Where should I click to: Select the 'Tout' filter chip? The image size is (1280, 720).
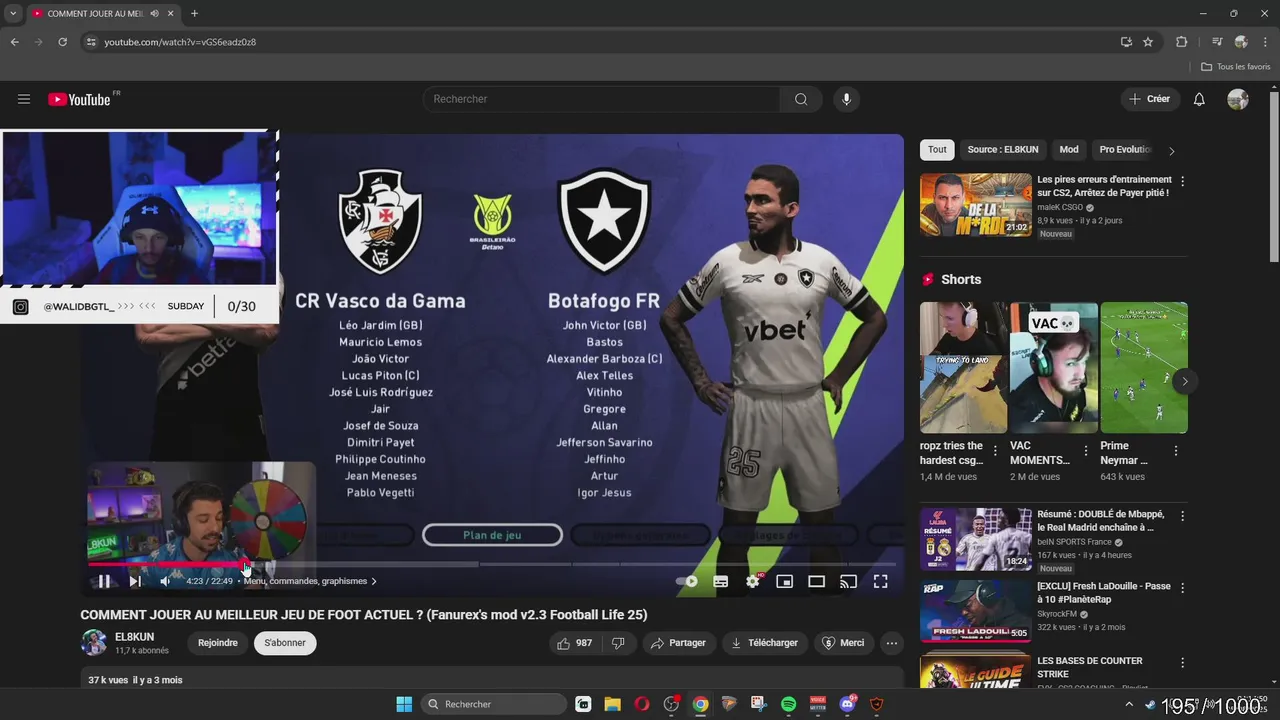(x=937, y=150)
